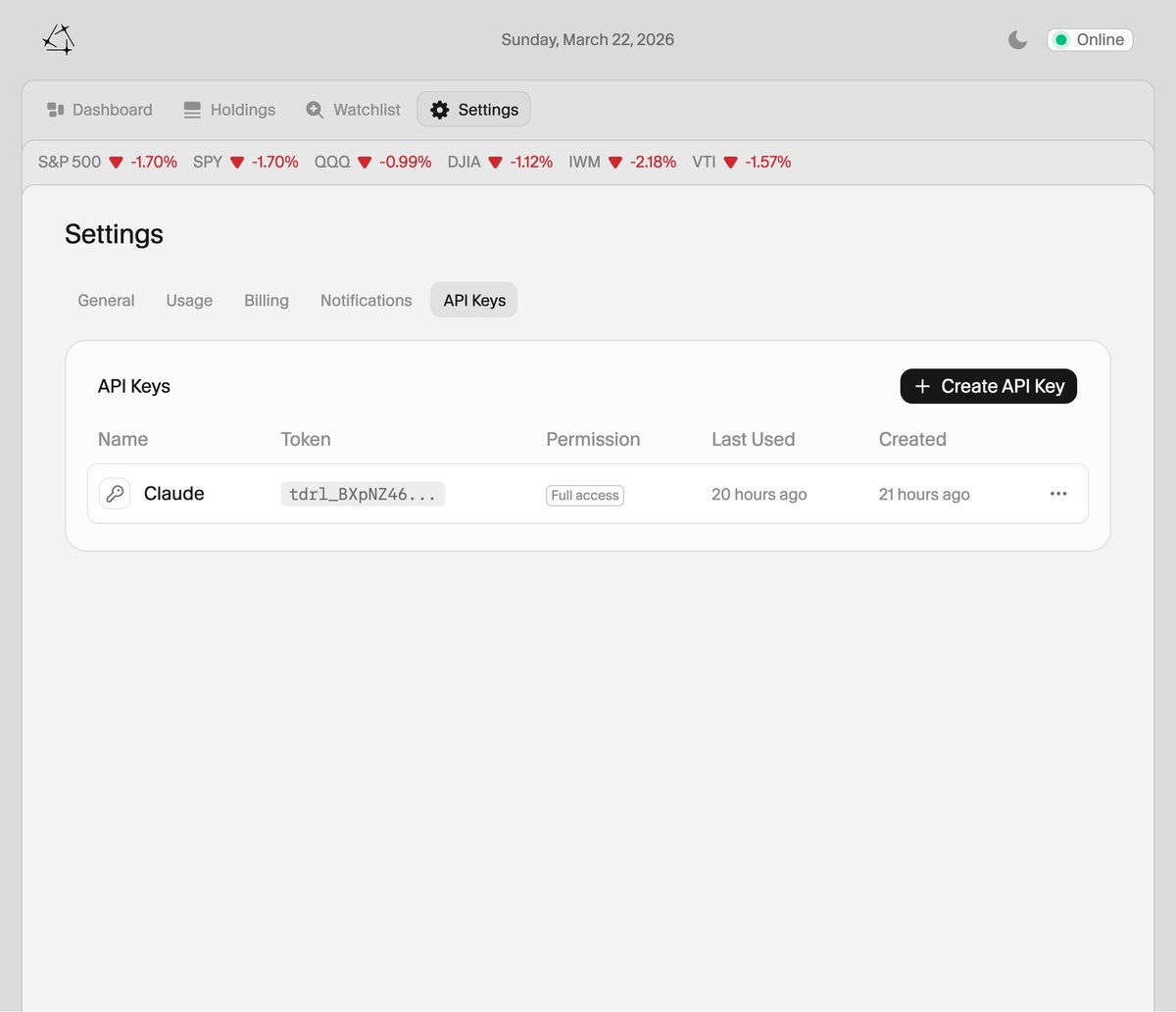The height and width of the screenshot is (1012, 1176).
Task: Switch to the Holdings tab
Action: click(229, 110)
